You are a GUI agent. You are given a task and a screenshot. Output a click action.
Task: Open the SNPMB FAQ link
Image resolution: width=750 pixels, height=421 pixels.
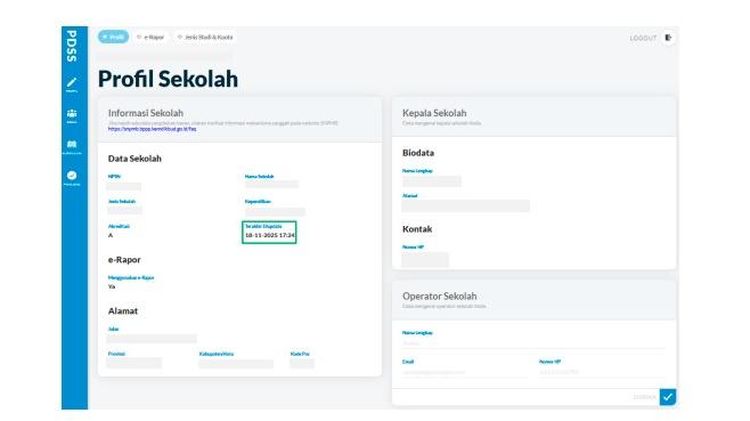point(153,129)
